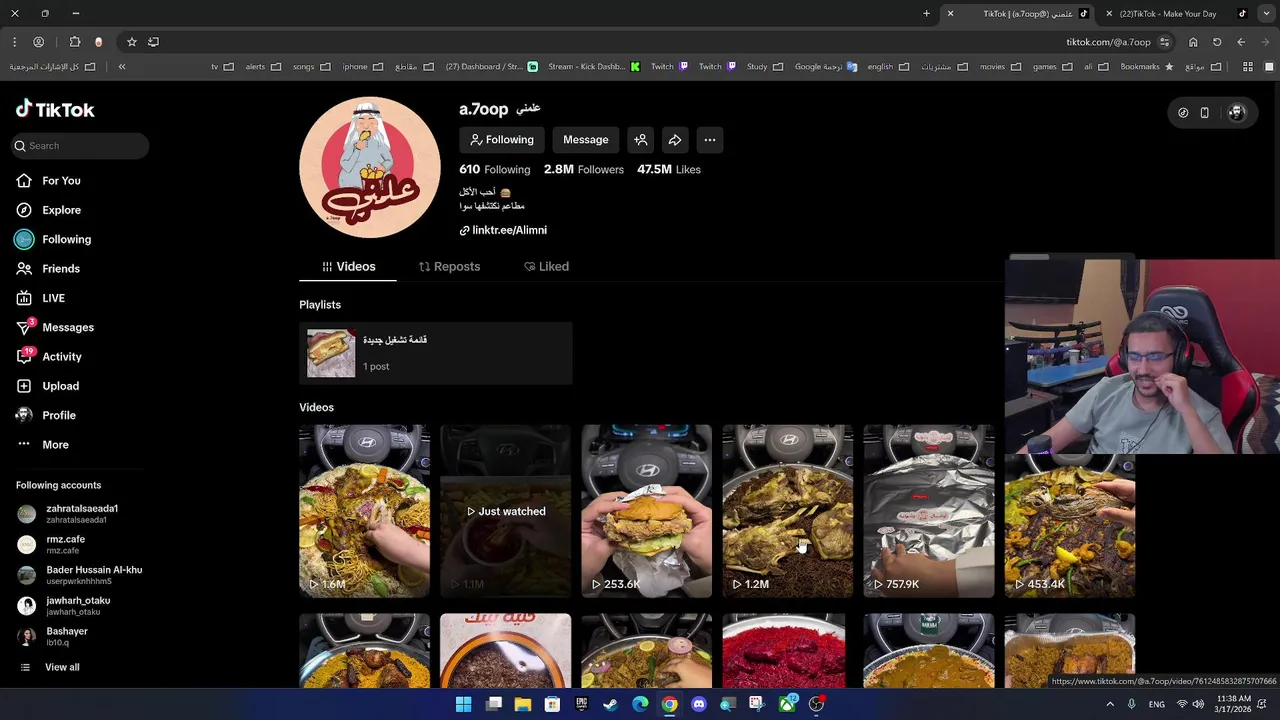This screenshot has width=1280, height=720.
Task: Click the address bar URL tiktok.com/@a.7oop
Action: [1108, 42]
